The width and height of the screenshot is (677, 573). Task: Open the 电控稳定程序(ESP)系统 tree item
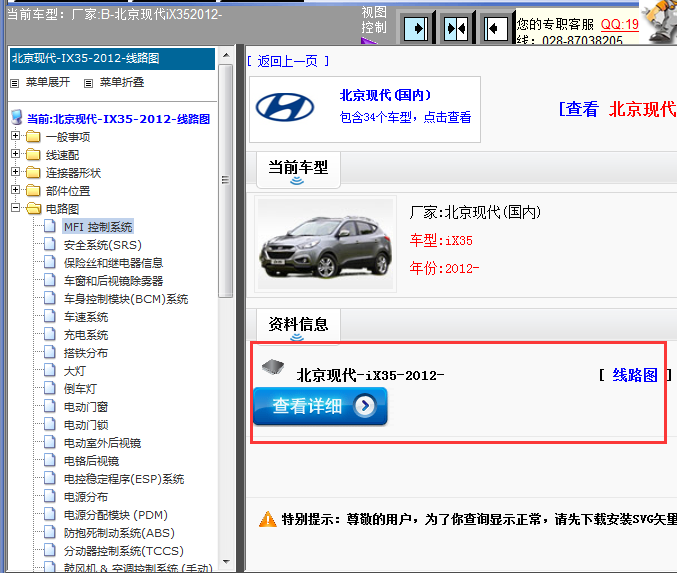click(x=124, y=479)
